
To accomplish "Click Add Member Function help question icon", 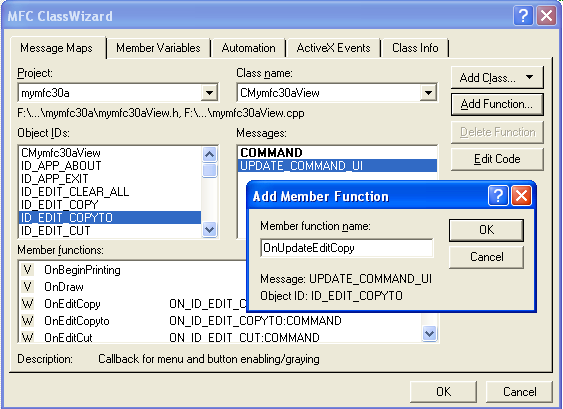I will click(498, 196).
